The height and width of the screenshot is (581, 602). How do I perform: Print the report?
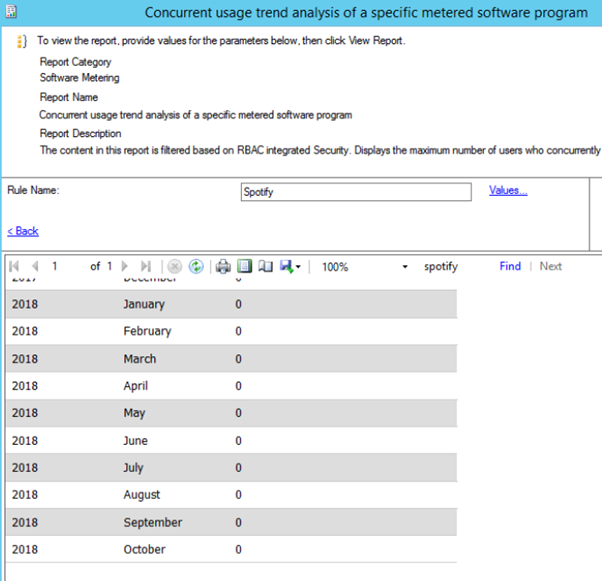click(223, 266)
